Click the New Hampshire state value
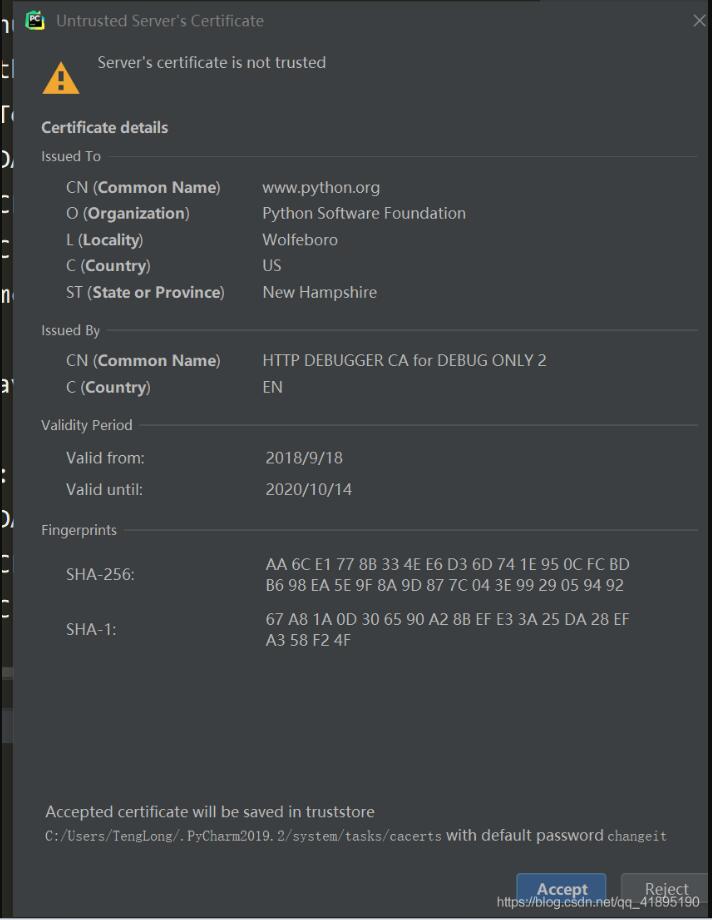 (x=320, y=292)
